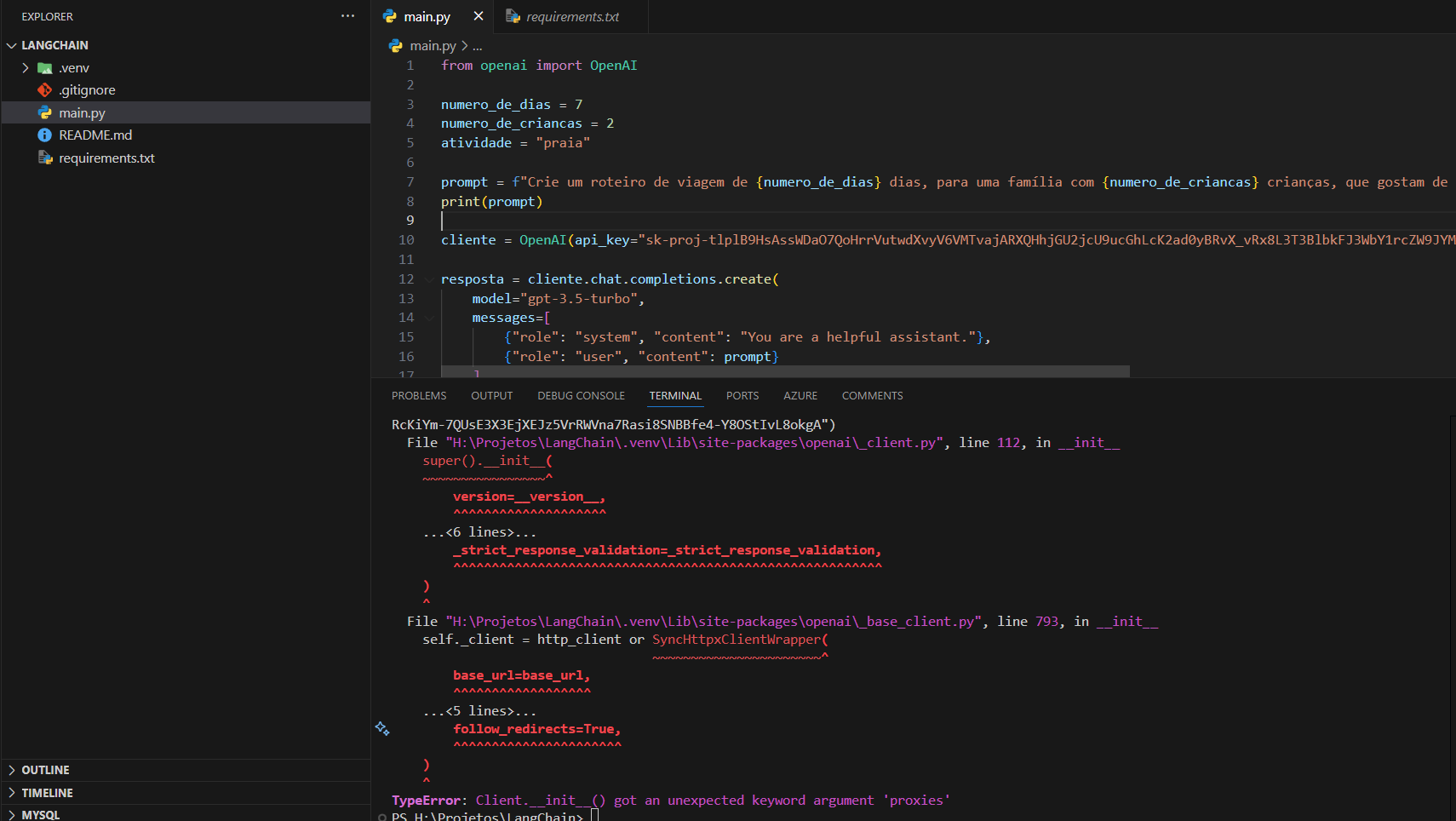This screenshot has height=821, width=1456.
Task: Expand the .venv folder chevron
Action: [x=26, y=68]
